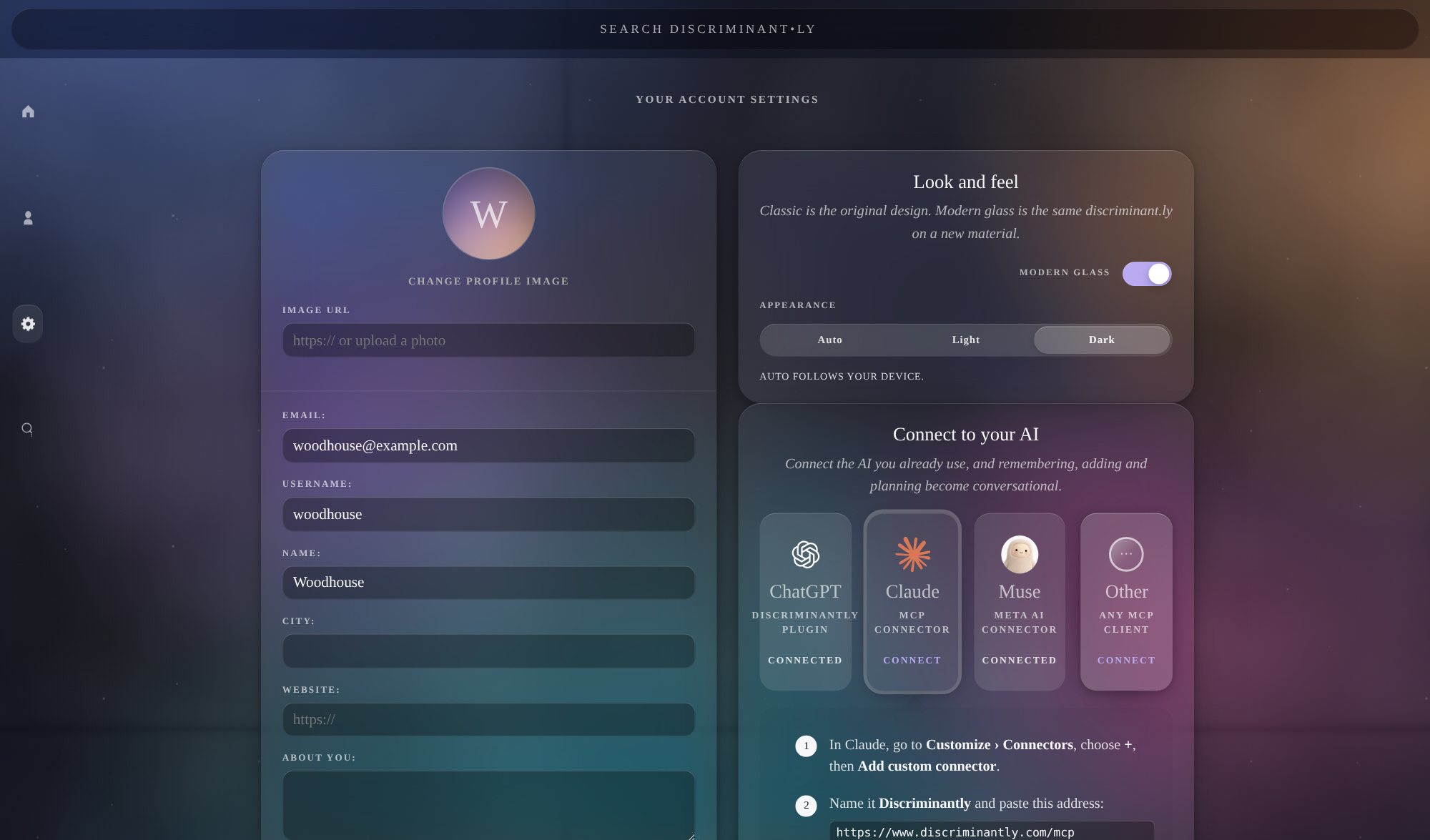
Task: Click the Name field containing Woodhouse
Action: [x=488, y=583]
